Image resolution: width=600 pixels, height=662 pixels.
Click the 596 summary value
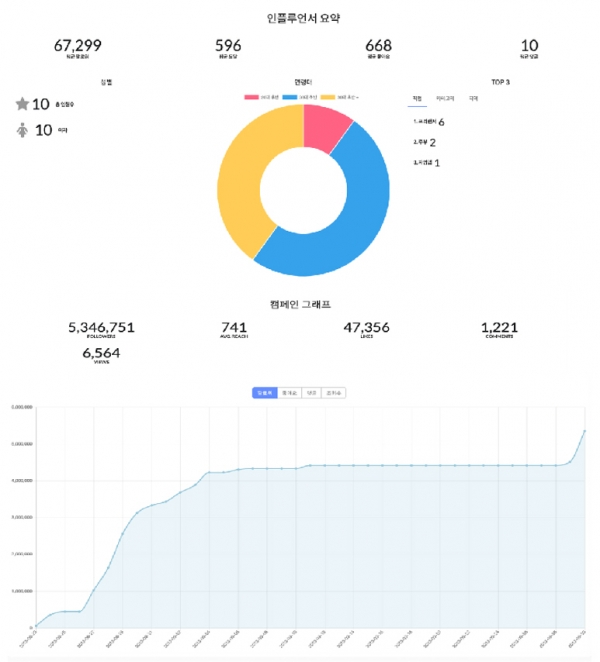tap(228, 46)
